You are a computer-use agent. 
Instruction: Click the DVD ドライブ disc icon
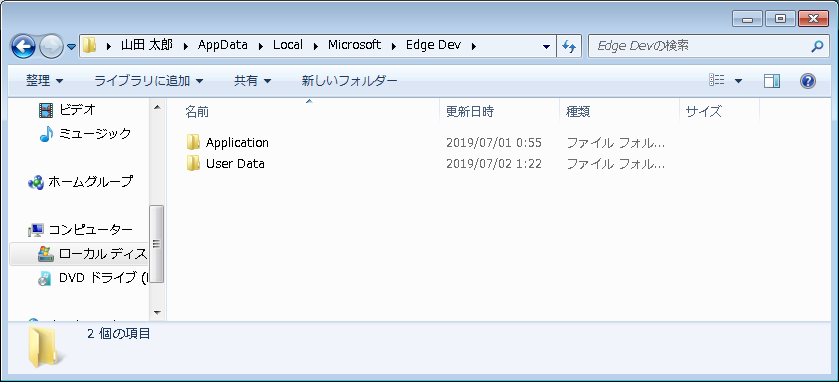(x=45, y=278)
